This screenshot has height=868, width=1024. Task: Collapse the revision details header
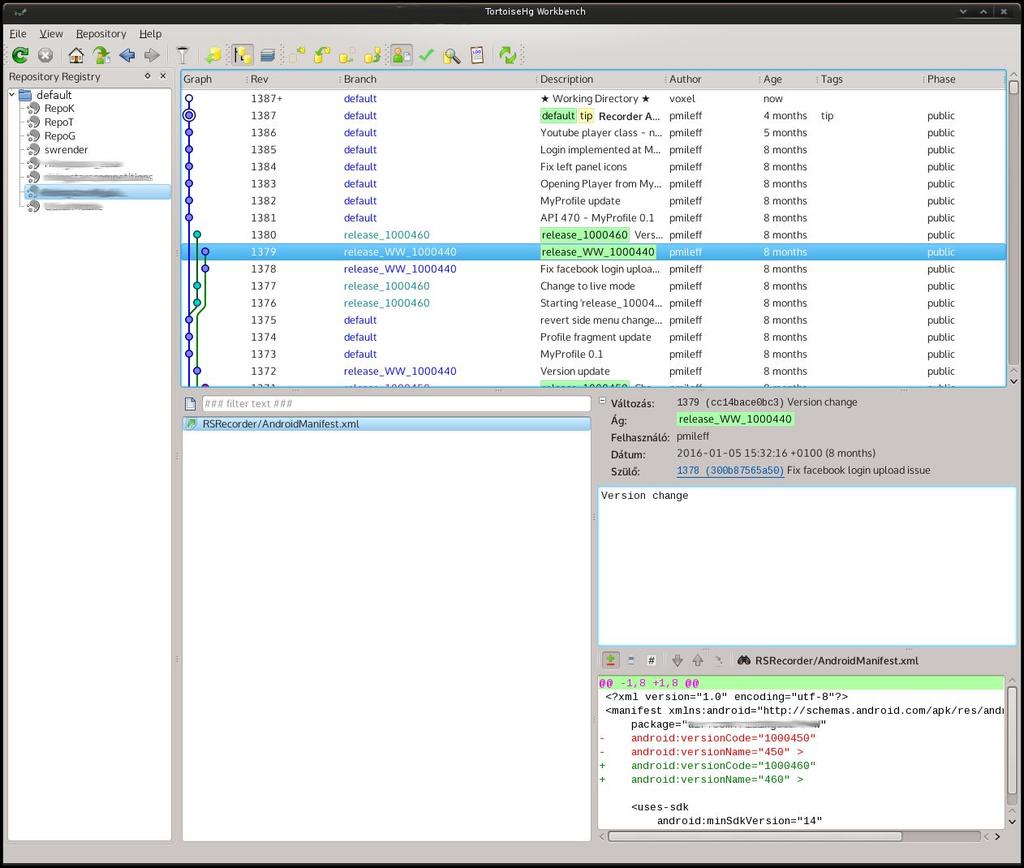tap(602, 401)
